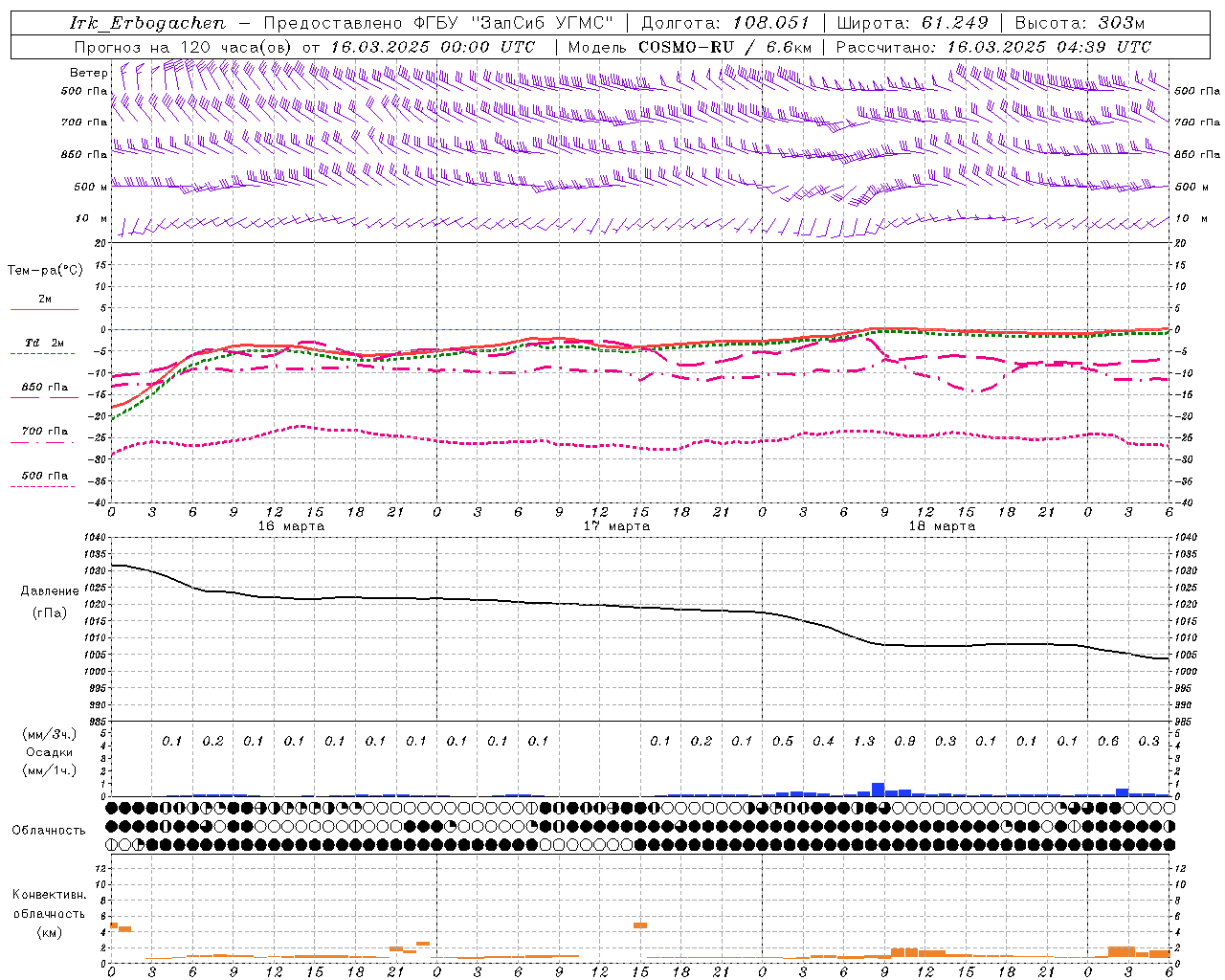The width and height of the screenshot is (1225, 980).
Task: Click the 0.6 precipitation value
Action: pyautogui.click(x=1108, y=741)
